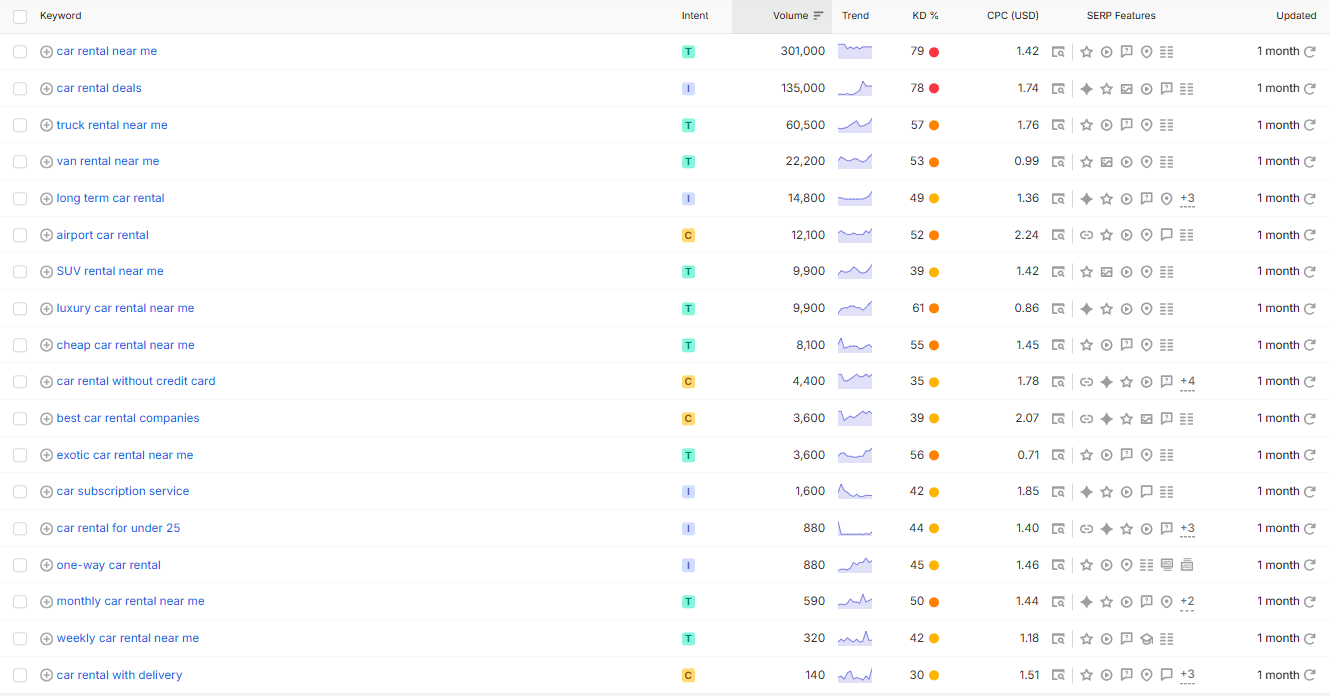Click the reviews star icon for car rental deals
Viewport: 1330px width, 696px height.
[x=1106, y=89]
